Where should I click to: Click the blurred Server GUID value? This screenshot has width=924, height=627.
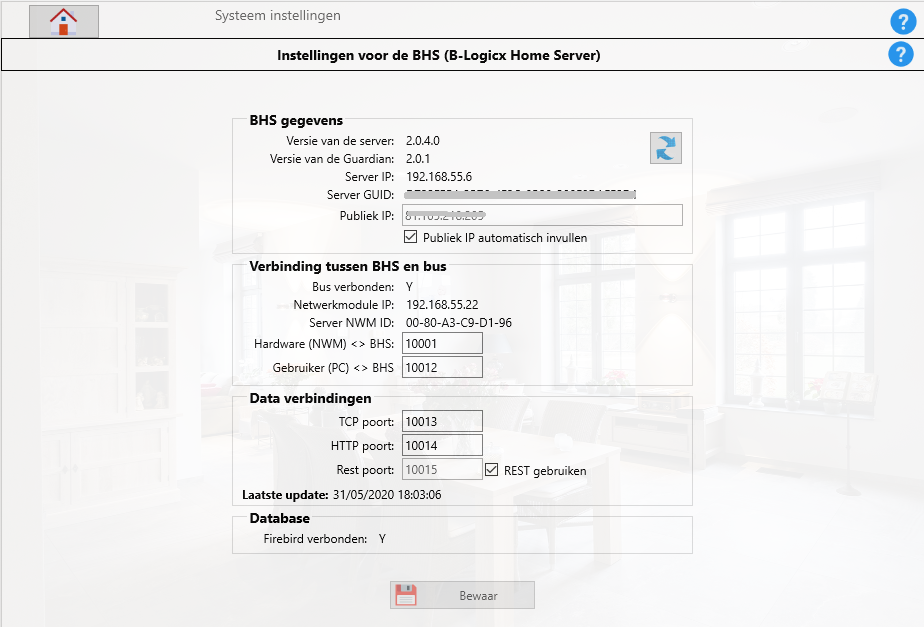[520, 194]
